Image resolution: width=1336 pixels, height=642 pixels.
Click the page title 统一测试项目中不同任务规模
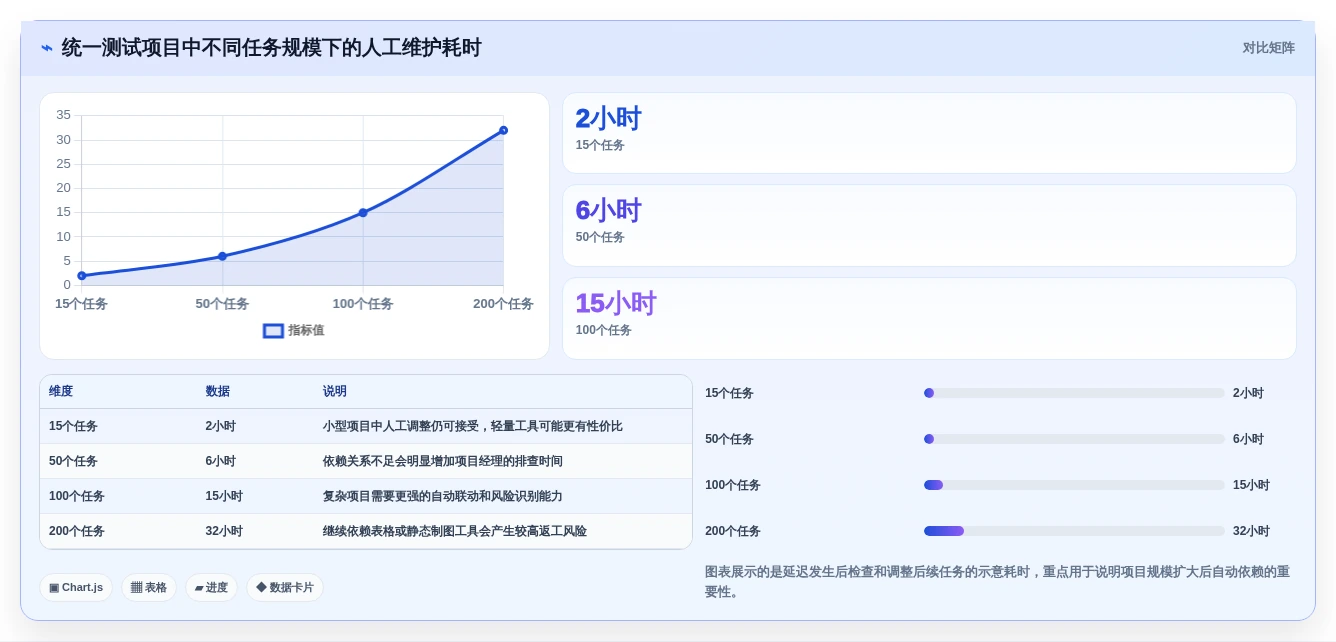point(272,48)
